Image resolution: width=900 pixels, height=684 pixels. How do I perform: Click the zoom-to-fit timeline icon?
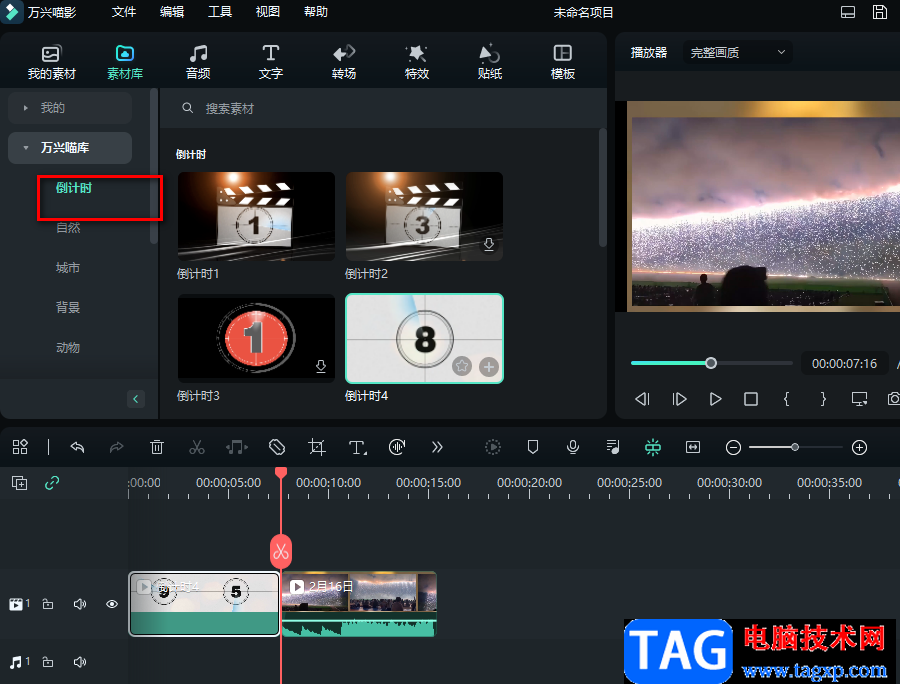coord(693,447)
